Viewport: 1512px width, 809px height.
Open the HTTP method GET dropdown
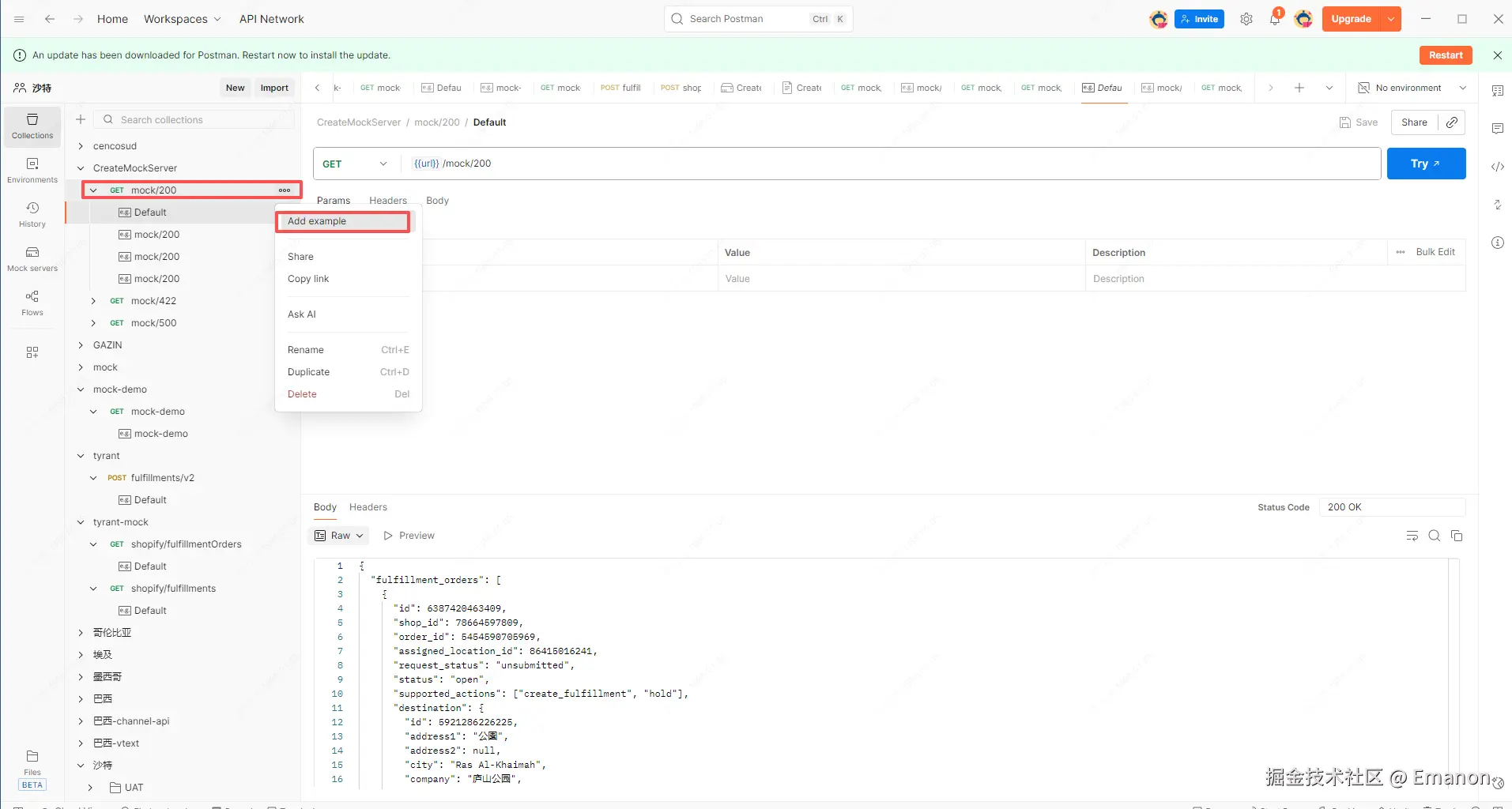pos(356,164)
